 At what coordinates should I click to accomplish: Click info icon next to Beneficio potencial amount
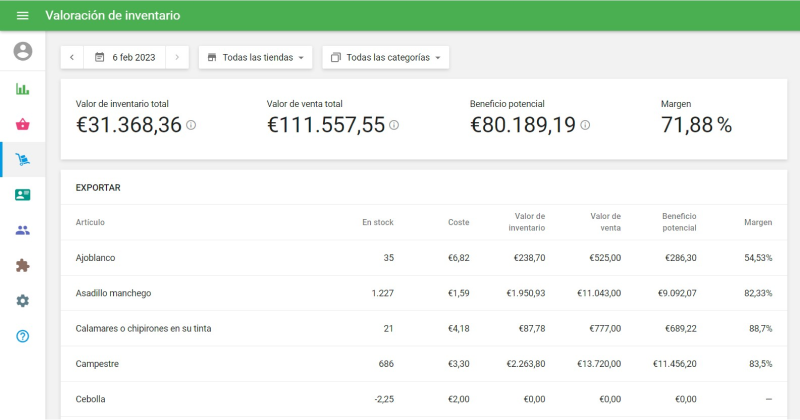pos(585,126)
